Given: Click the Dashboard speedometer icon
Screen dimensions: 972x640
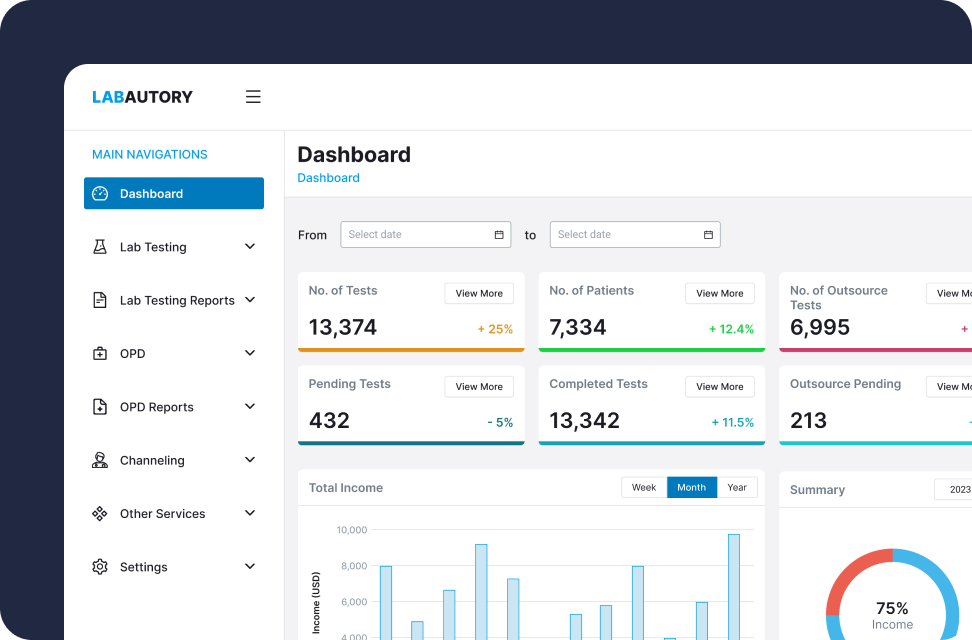Looking at the screenshot, I should [100, 193].
